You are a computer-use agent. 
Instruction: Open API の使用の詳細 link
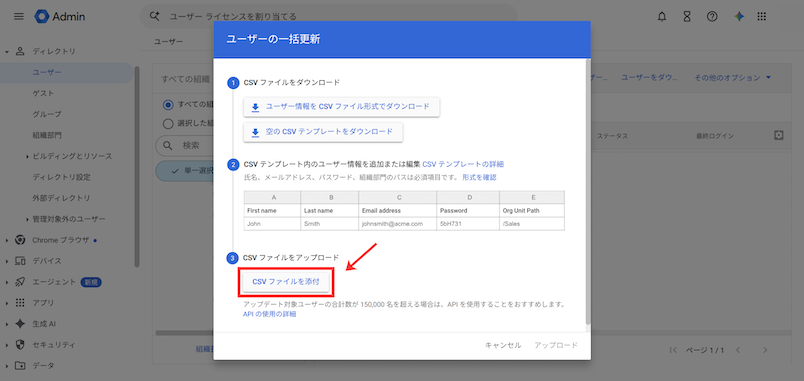(x=269, y=314)
